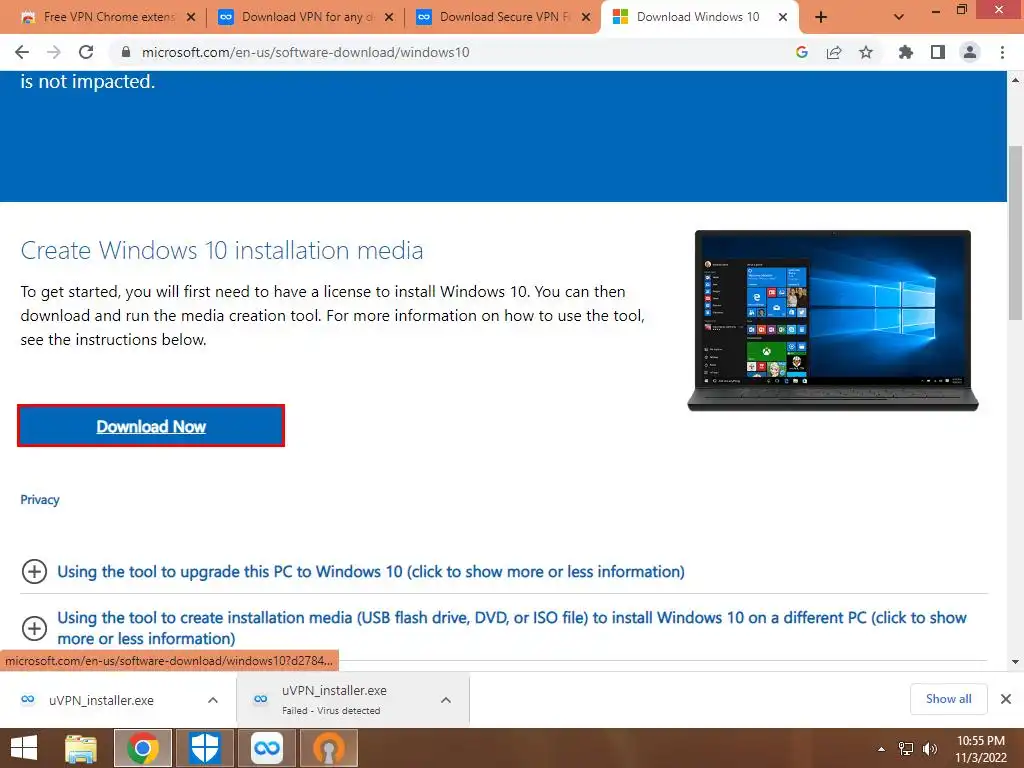Image resolution: width=1024 pixels, height=768 pixels.
Task: Open File Explorer from taskbar
Action: point(81,748)
